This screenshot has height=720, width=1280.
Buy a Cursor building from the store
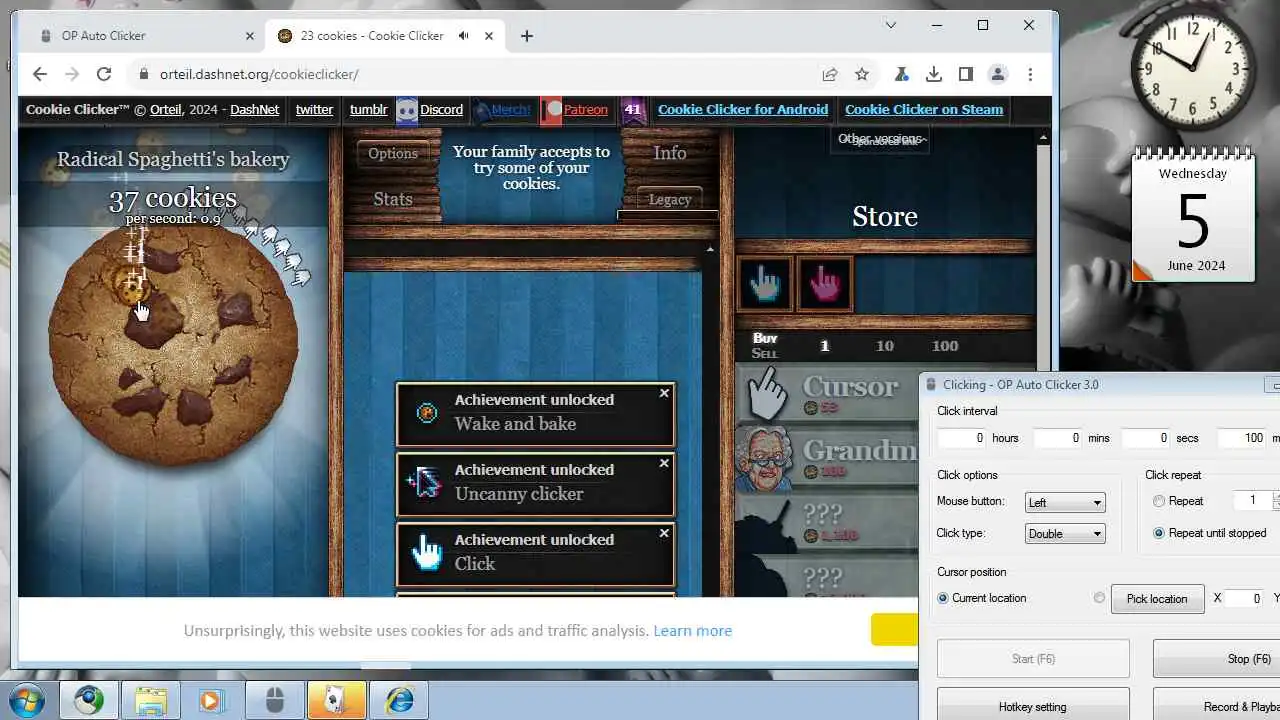click(828, 394)
